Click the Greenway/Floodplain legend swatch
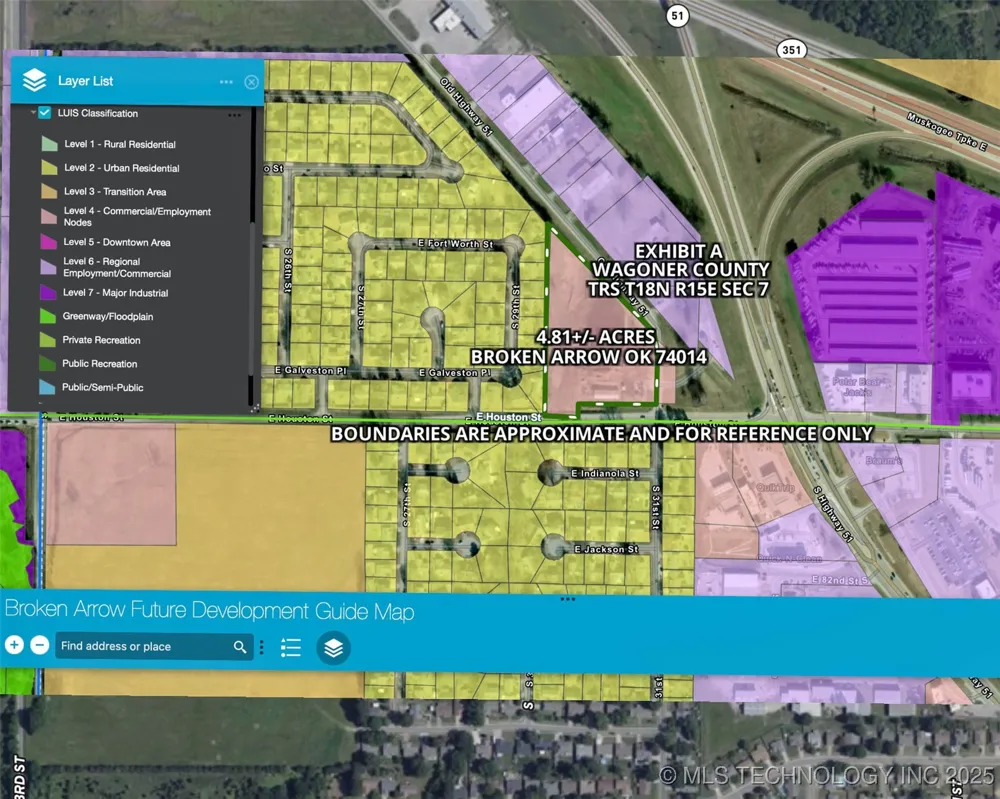This screenshot has width=1000, height=799. (48, 316)
